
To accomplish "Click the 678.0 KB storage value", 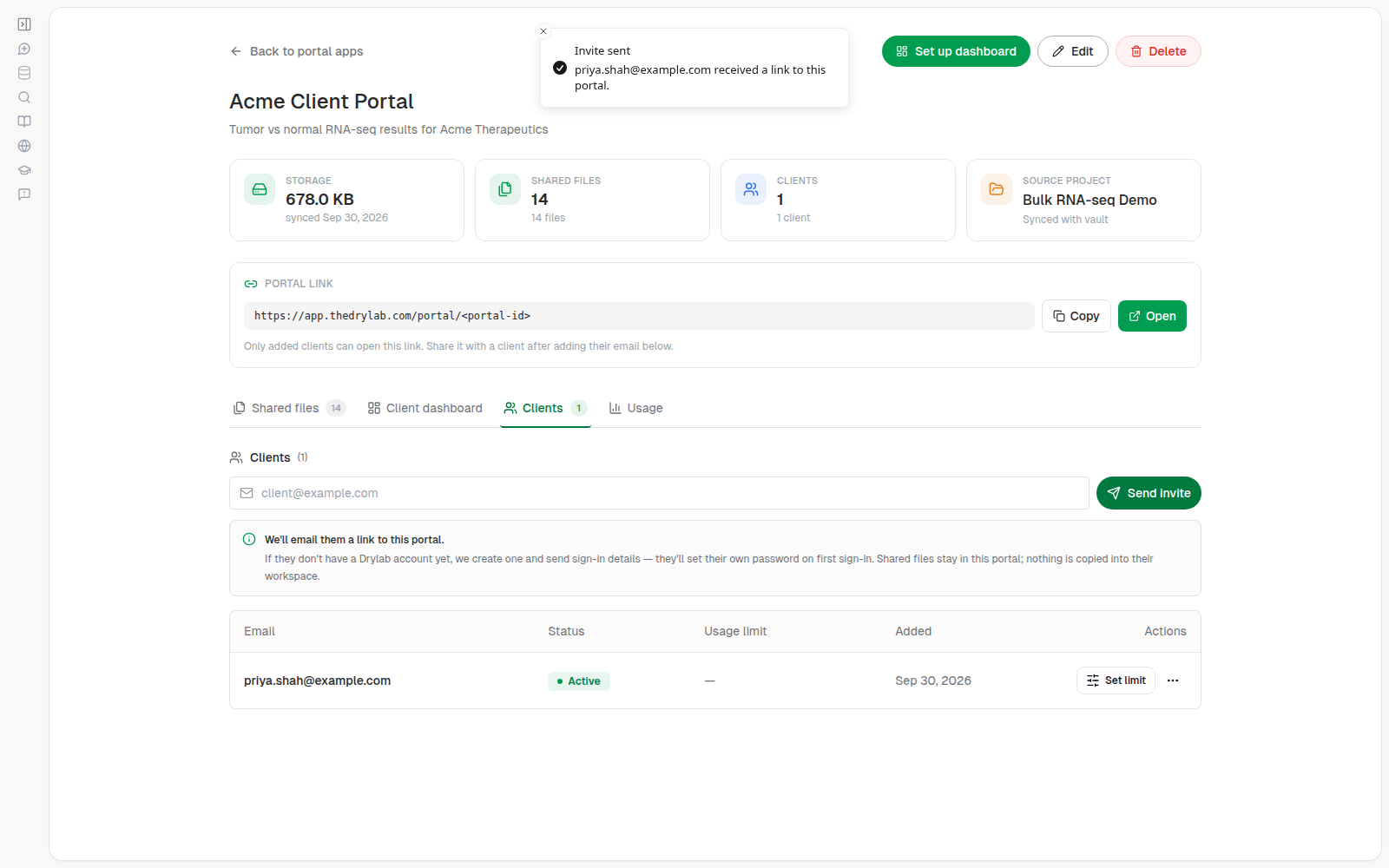I will (x=319, y=200).
